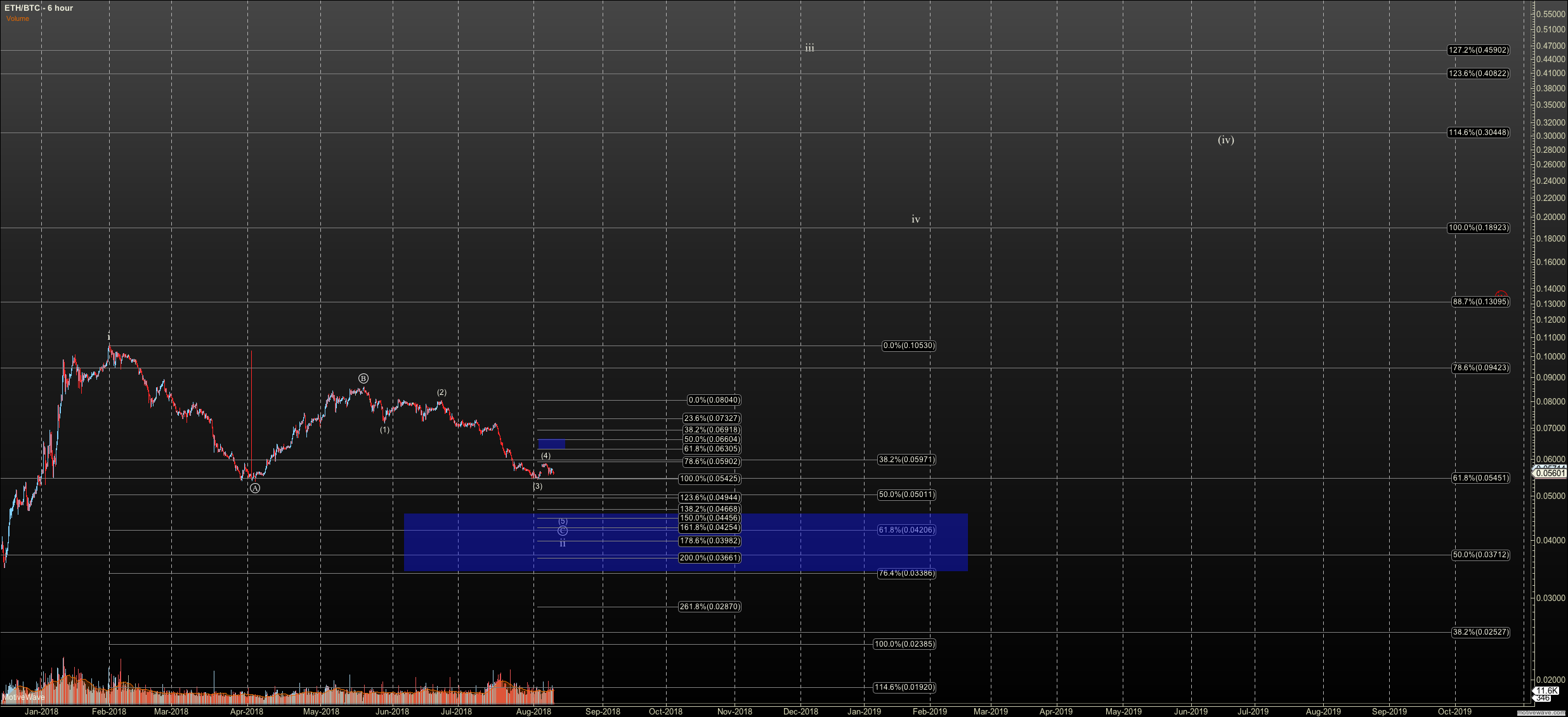Click the 61.8%(0.05451) retracement label
The height and width of the screenshot is (717, 1568).
click(1480, 478)
